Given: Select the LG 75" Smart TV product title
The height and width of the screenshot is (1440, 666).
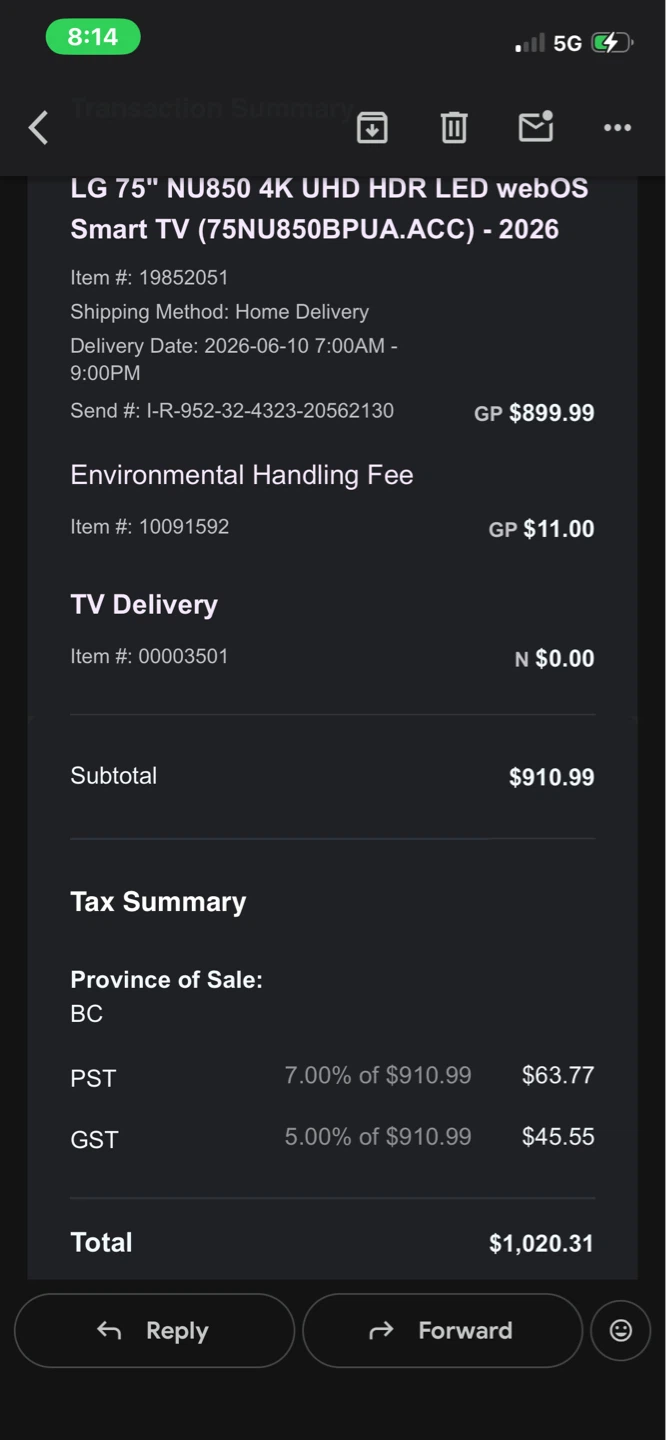Looking at the screenshot, I should (x=329, y=209).
